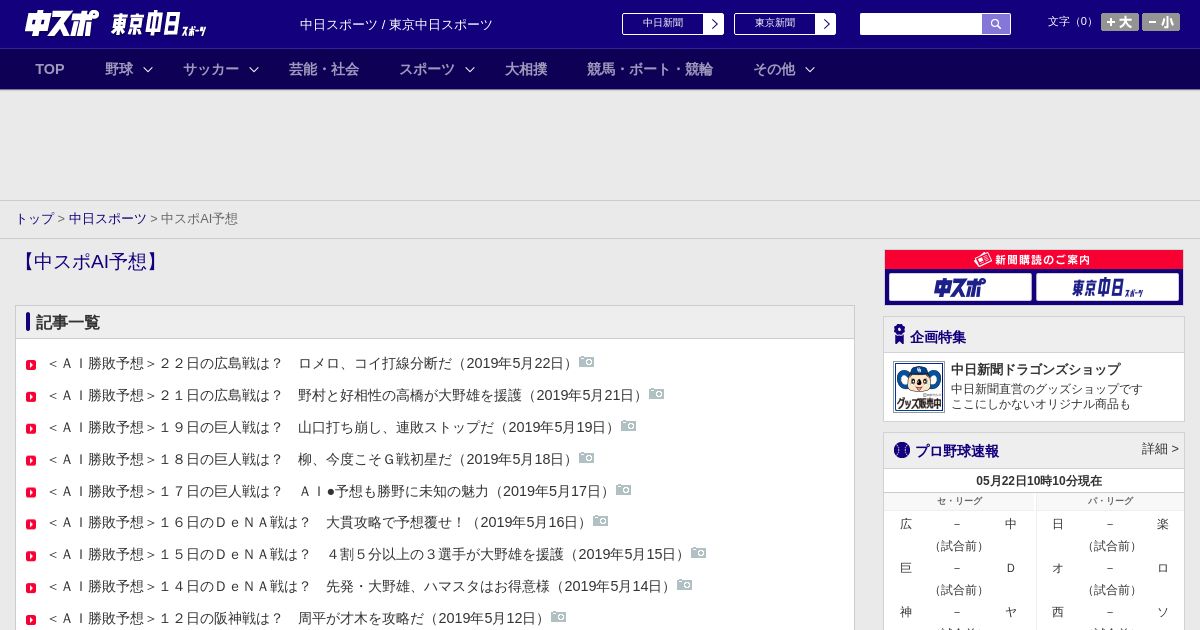This screenshot has width=1200, height=630.
Task: Click the 新聞購読のご案内 red banner
Action: click(1034, 260)
